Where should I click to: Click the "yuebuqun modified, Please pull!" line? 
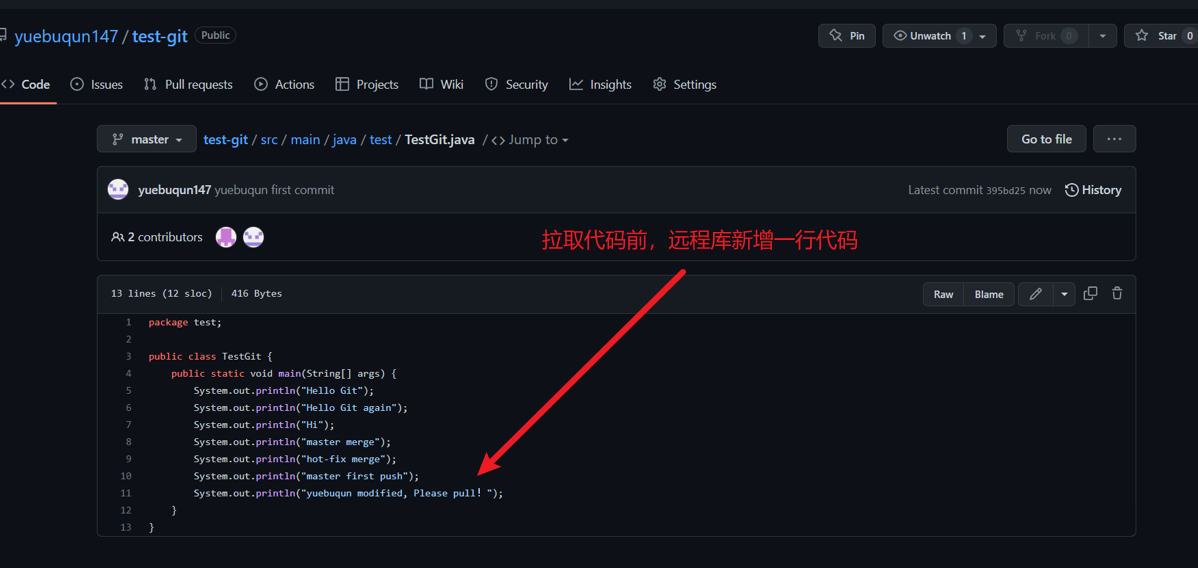348,493
